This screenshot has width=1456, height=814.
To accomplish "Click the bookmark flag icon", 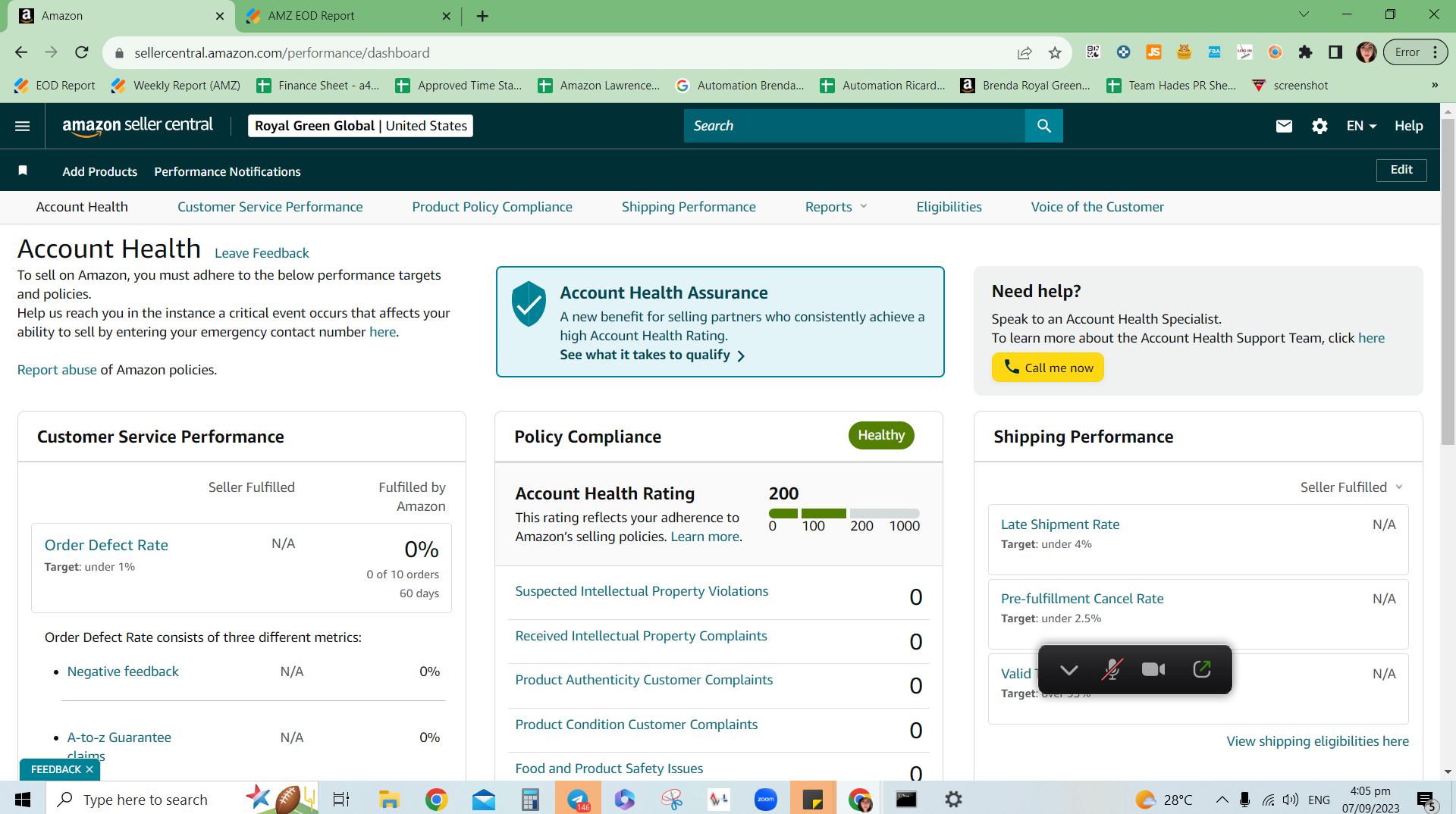I will [x=23, y=171].
